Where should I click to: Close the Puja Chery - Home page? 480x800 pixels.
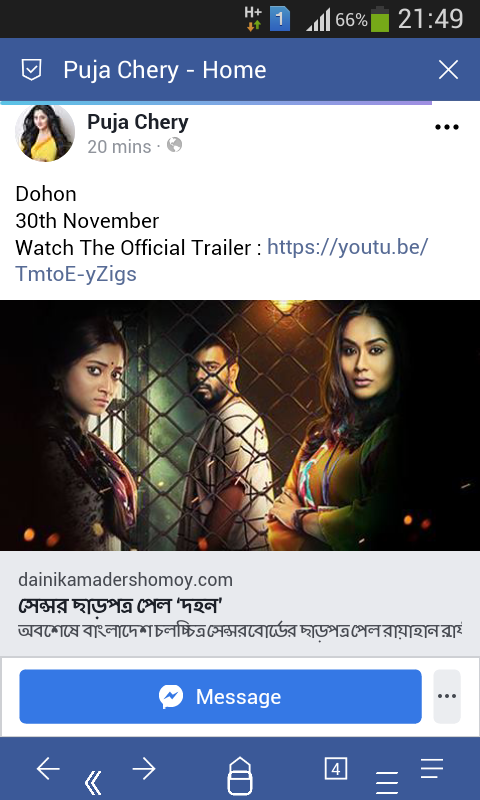[448, 69]
